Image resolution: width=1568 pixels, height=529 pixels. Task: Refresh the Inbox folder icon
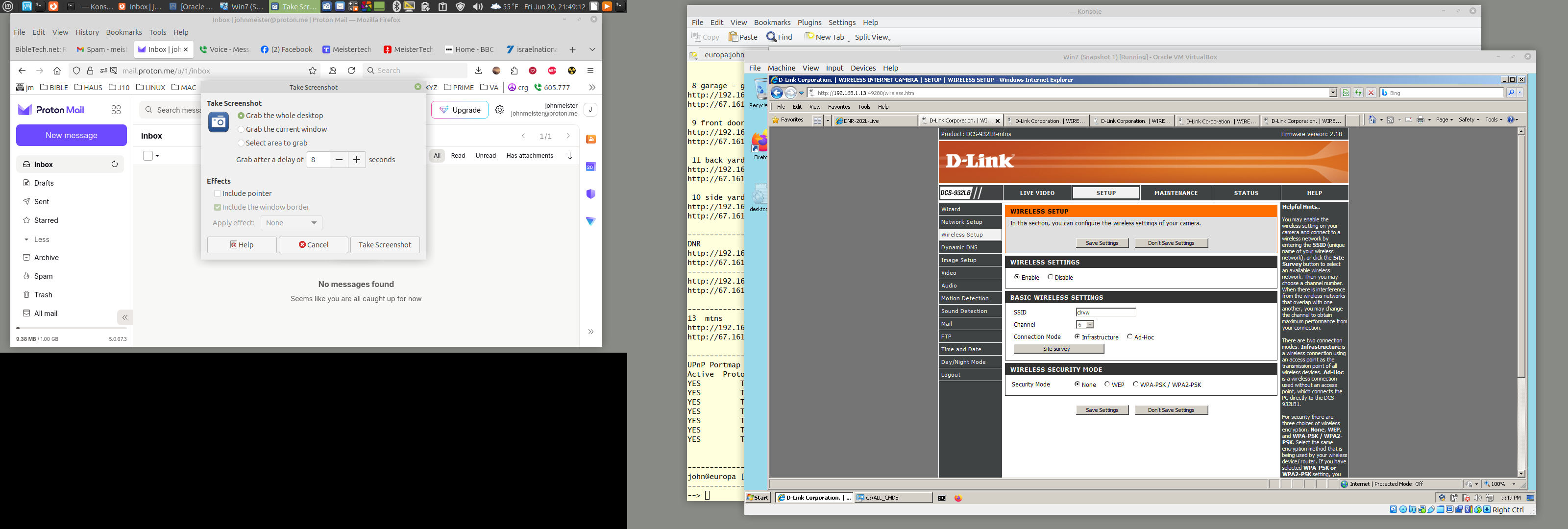coord(114,165)
